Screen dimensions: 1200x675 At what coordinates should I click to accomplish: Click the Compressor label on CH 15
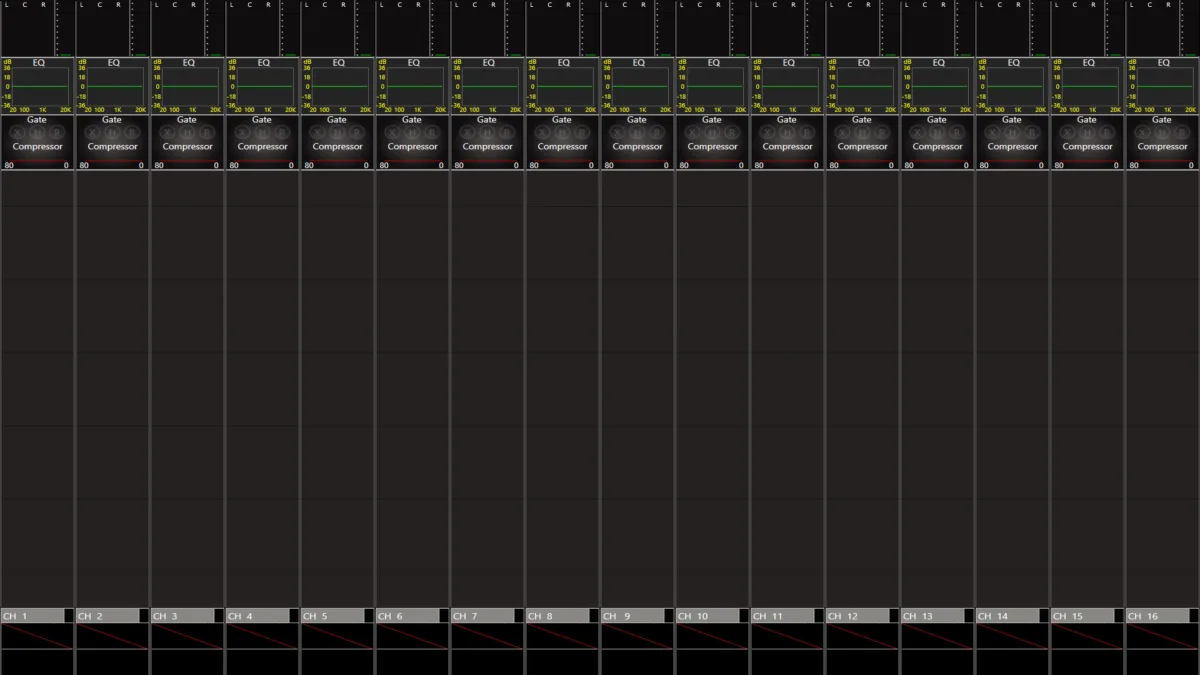click(x=1087, y=147)
